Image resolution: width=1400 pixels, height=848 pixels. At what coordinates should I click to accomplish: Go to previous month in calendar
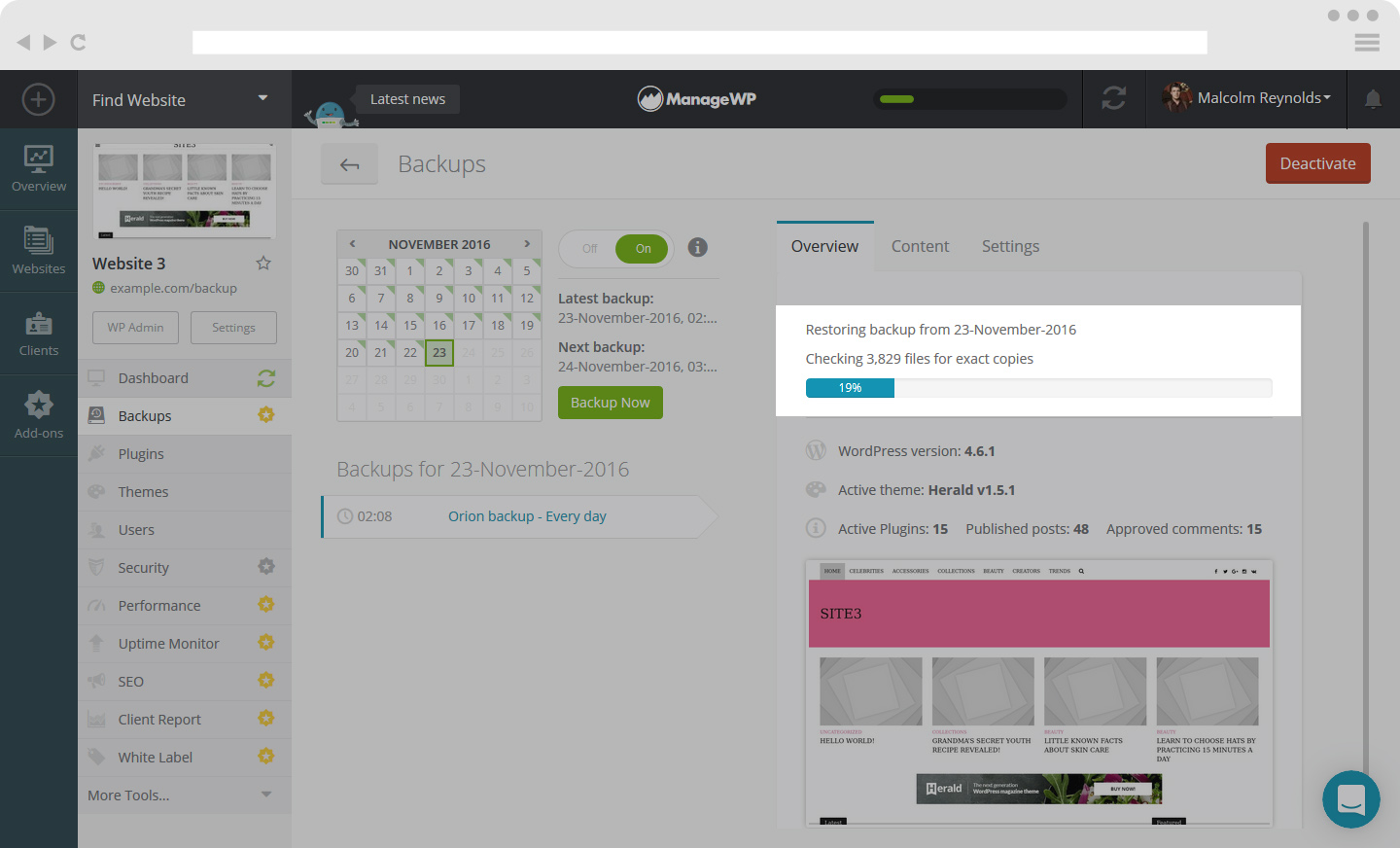352,244
